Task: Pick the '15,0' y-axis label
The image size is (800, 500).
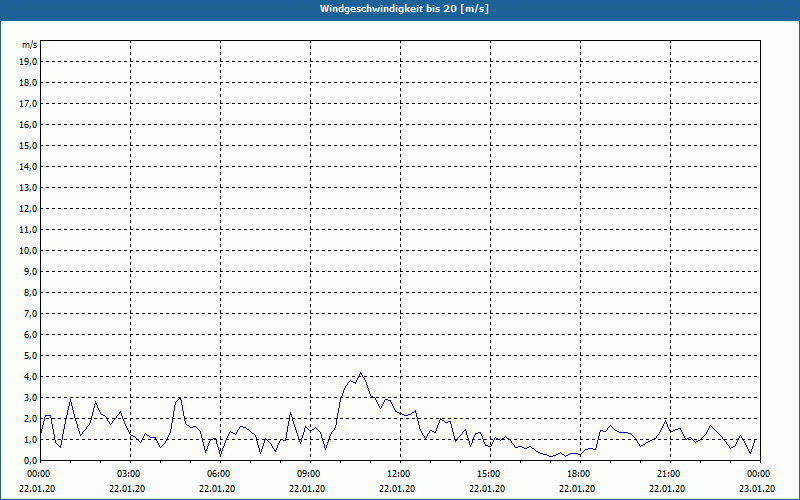Action: tap(29, 145)
